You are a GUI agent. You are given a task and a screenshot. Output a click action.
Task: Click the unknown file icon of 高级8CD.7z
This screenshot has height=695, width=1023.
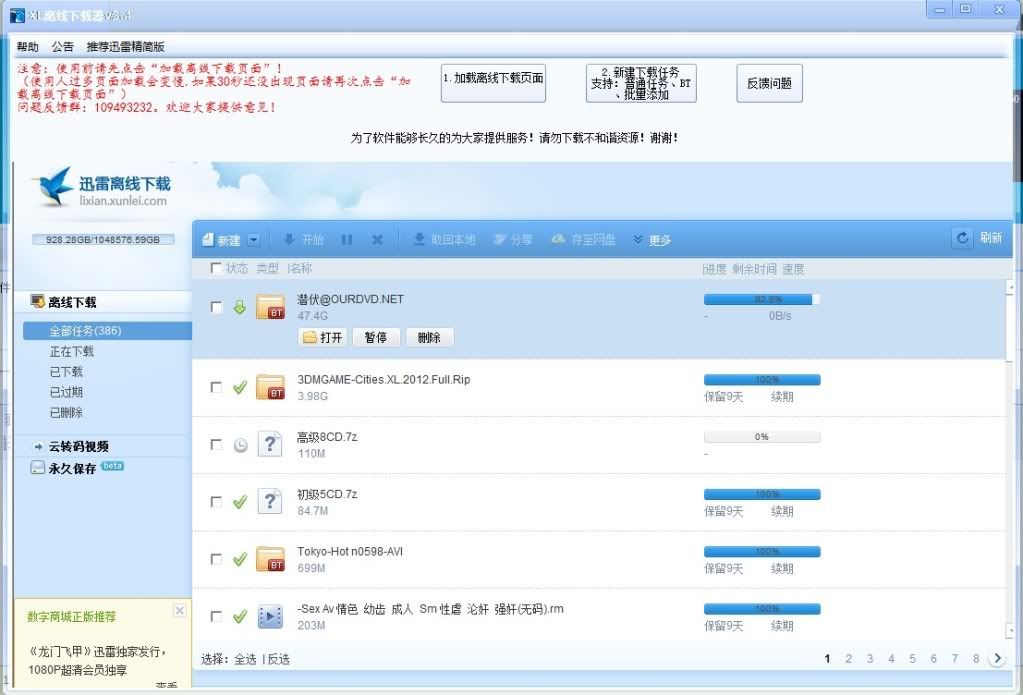click(269, 444)
